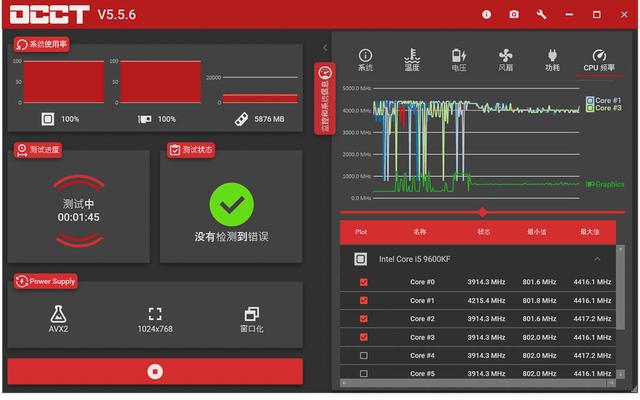Click the Core #2 maximum 4417.2 MHz

click(x=592, y=319)
